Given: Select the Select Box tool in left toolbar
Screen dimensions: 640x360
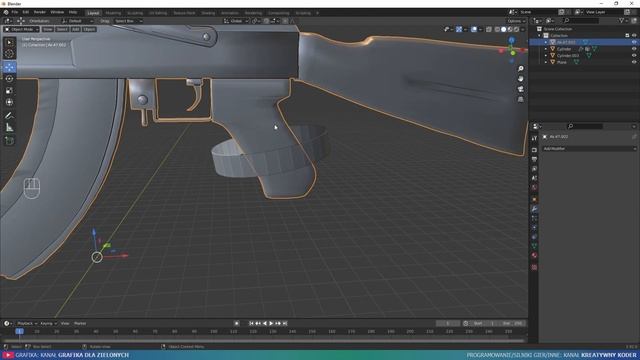Looking at the screenshot, I should (9, 42).
